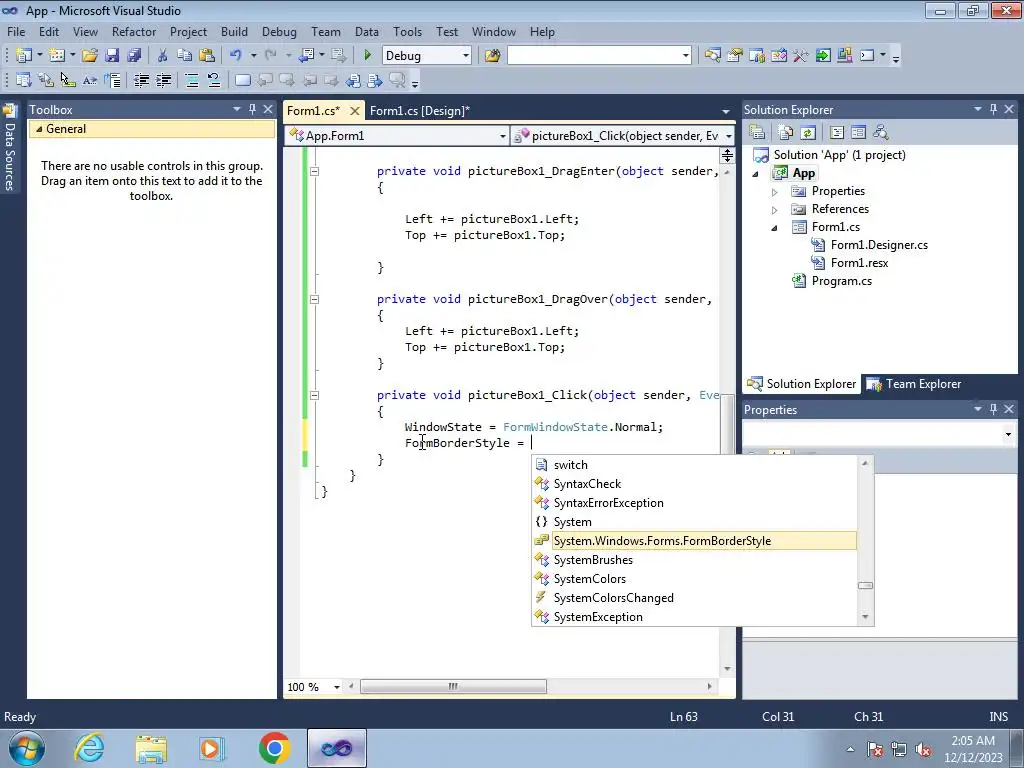Expand the References node in Solution Explorer
This screenshot has width=1024, height=768.
point(775,210)
